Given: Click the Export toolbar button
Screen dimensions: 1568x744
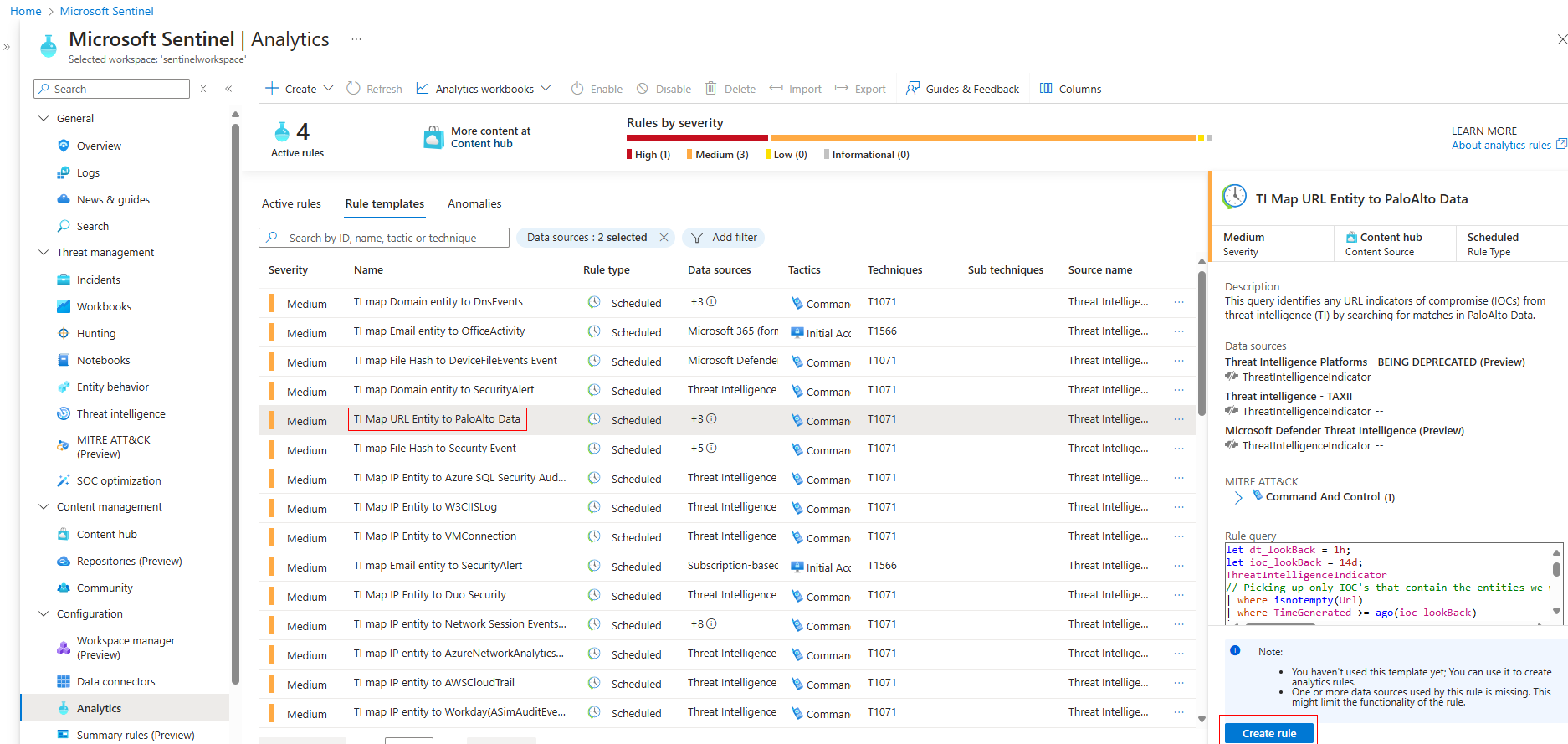Looking at the screenshot, I should [x=860, y=89].
